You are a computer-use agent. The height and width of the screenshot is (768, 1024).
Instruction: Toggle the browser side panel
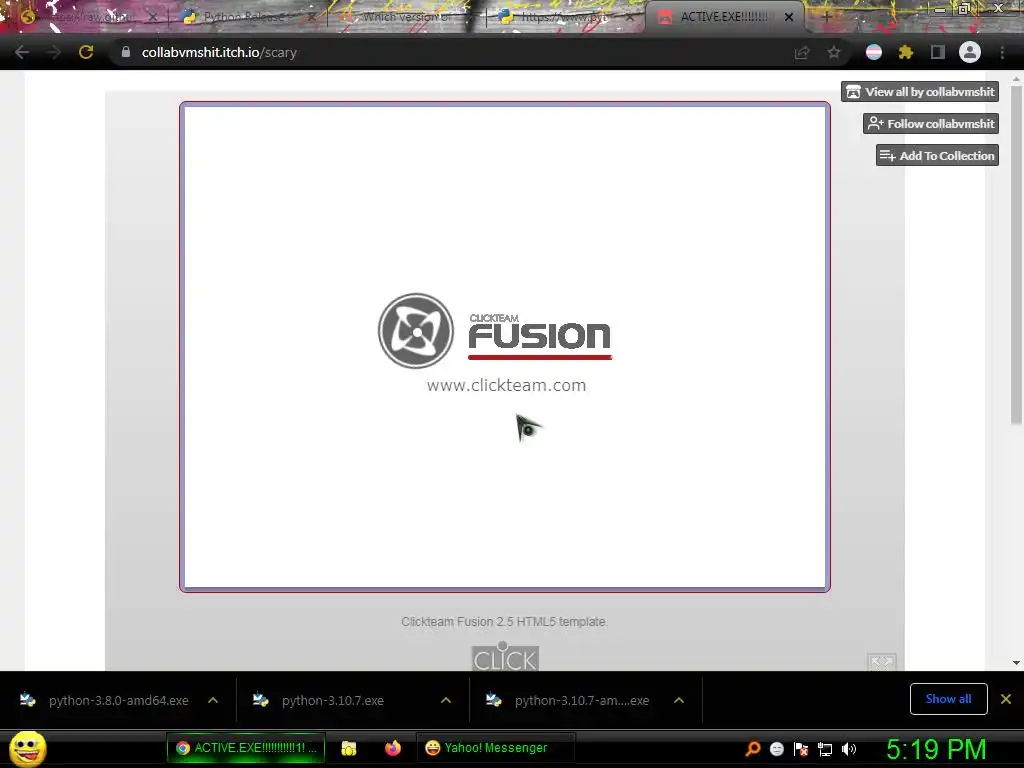coord(938,52)
